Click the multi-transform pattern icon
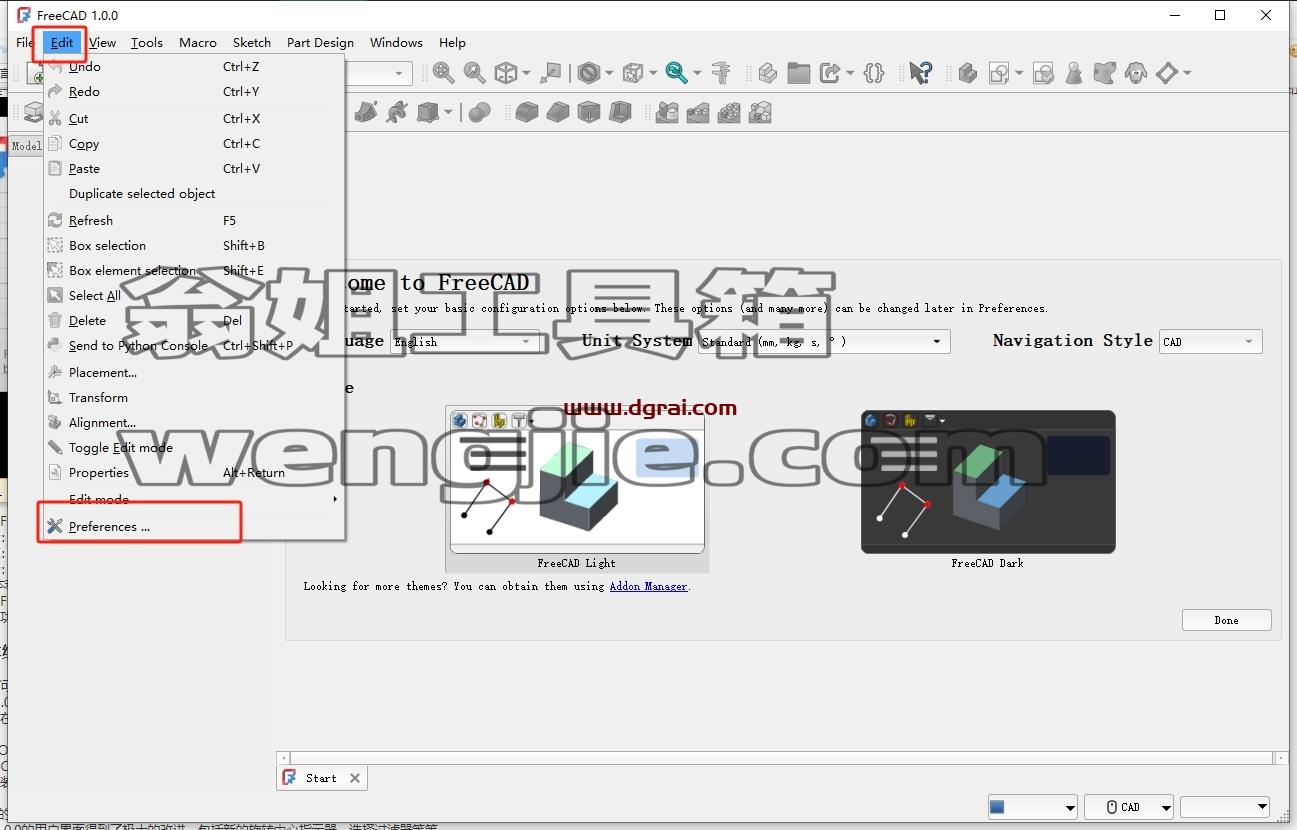 click(760, 112)
